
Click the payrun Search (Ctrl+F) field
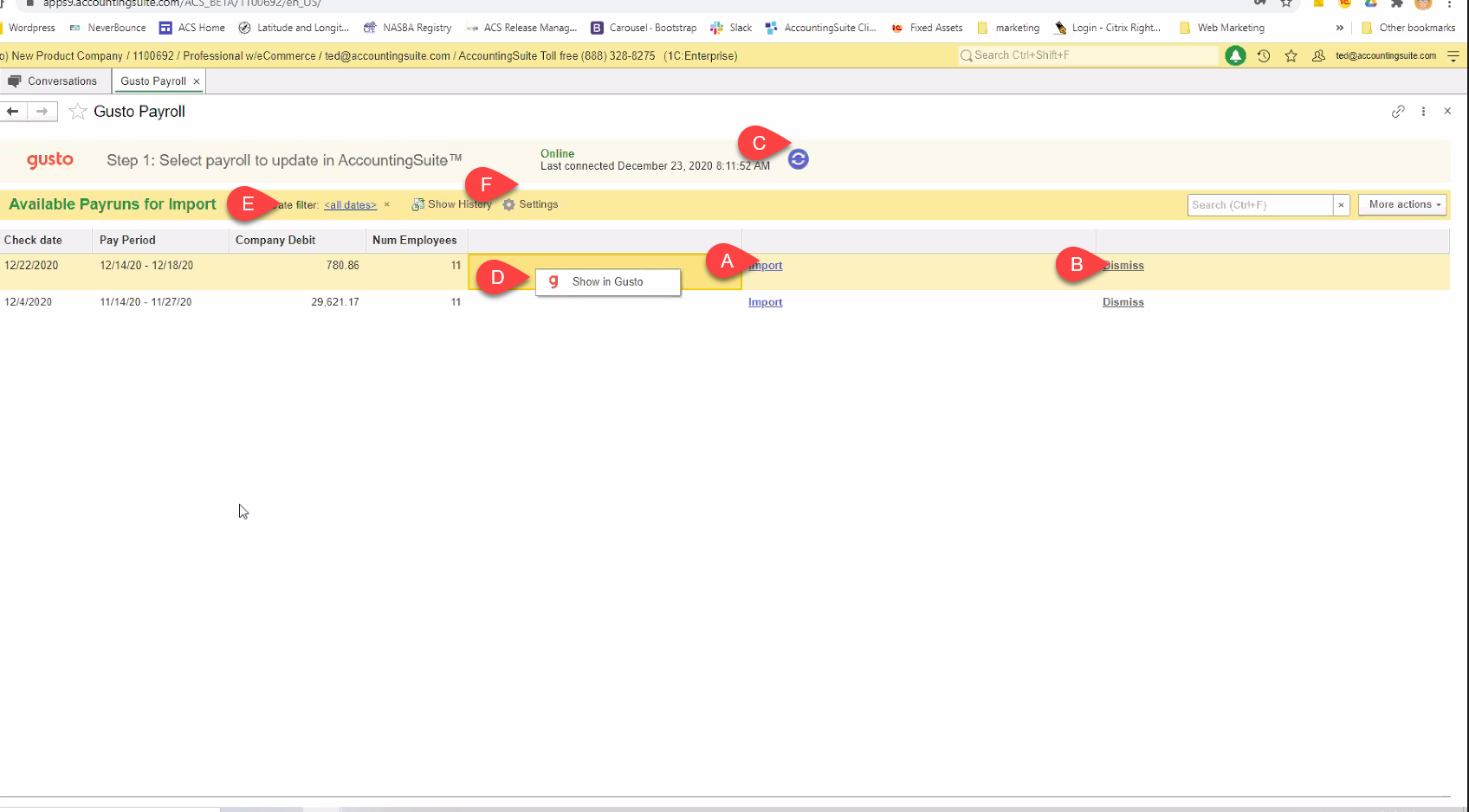coord(1259,205)
